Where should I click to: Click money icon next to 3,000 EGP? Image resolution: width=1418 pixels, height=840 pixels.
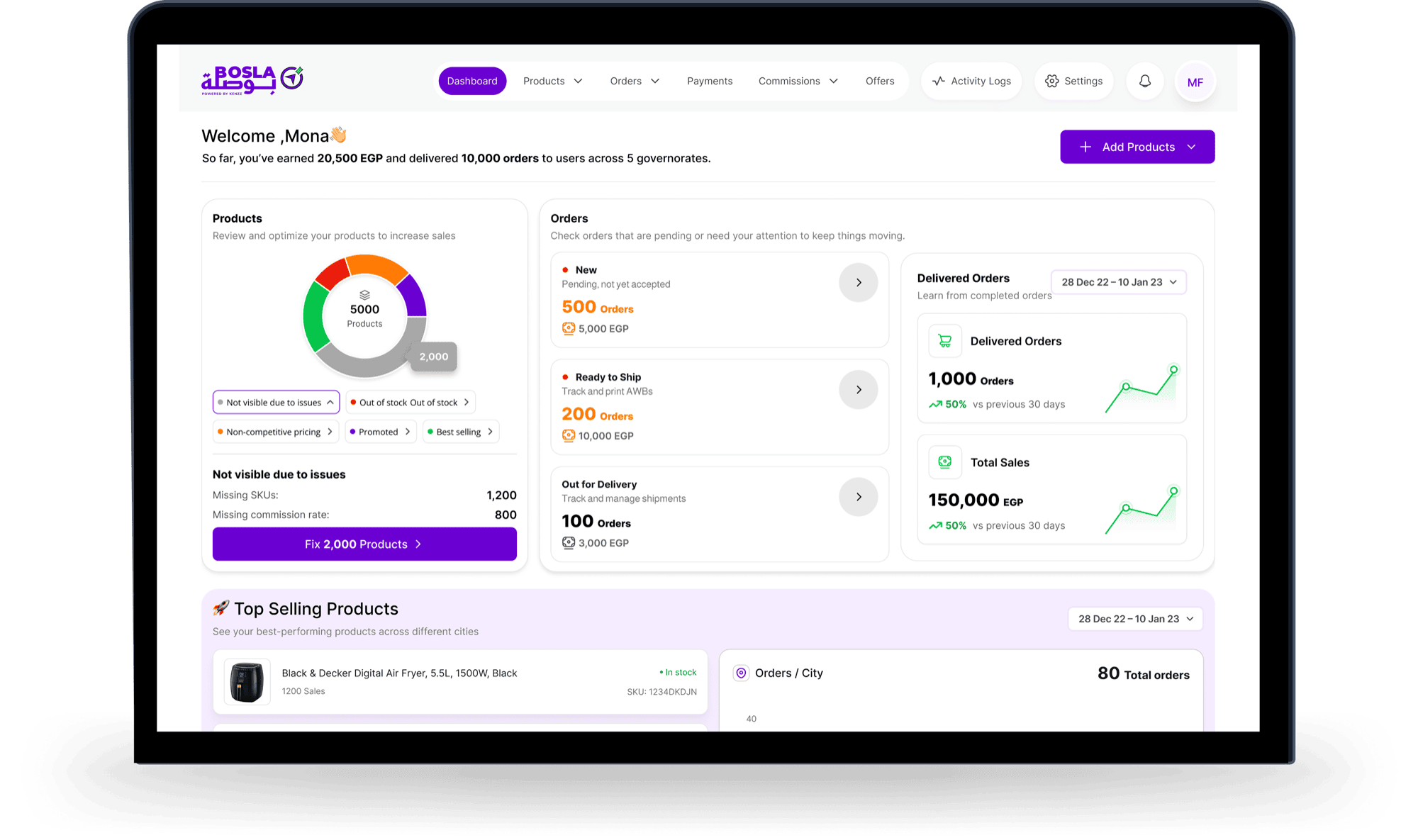coord(569,542)
